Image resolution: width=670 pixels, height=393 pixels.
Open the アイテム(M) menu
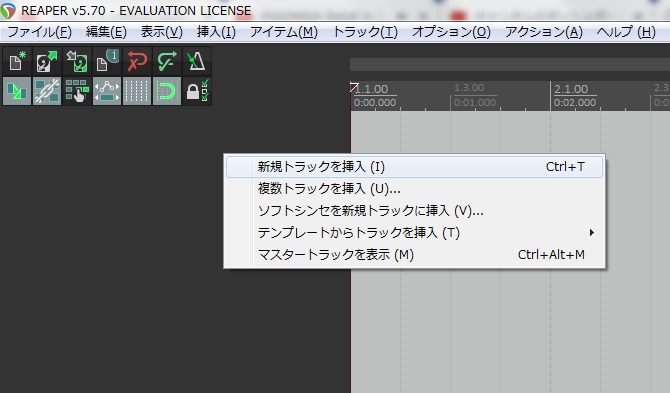coord(284,32)
